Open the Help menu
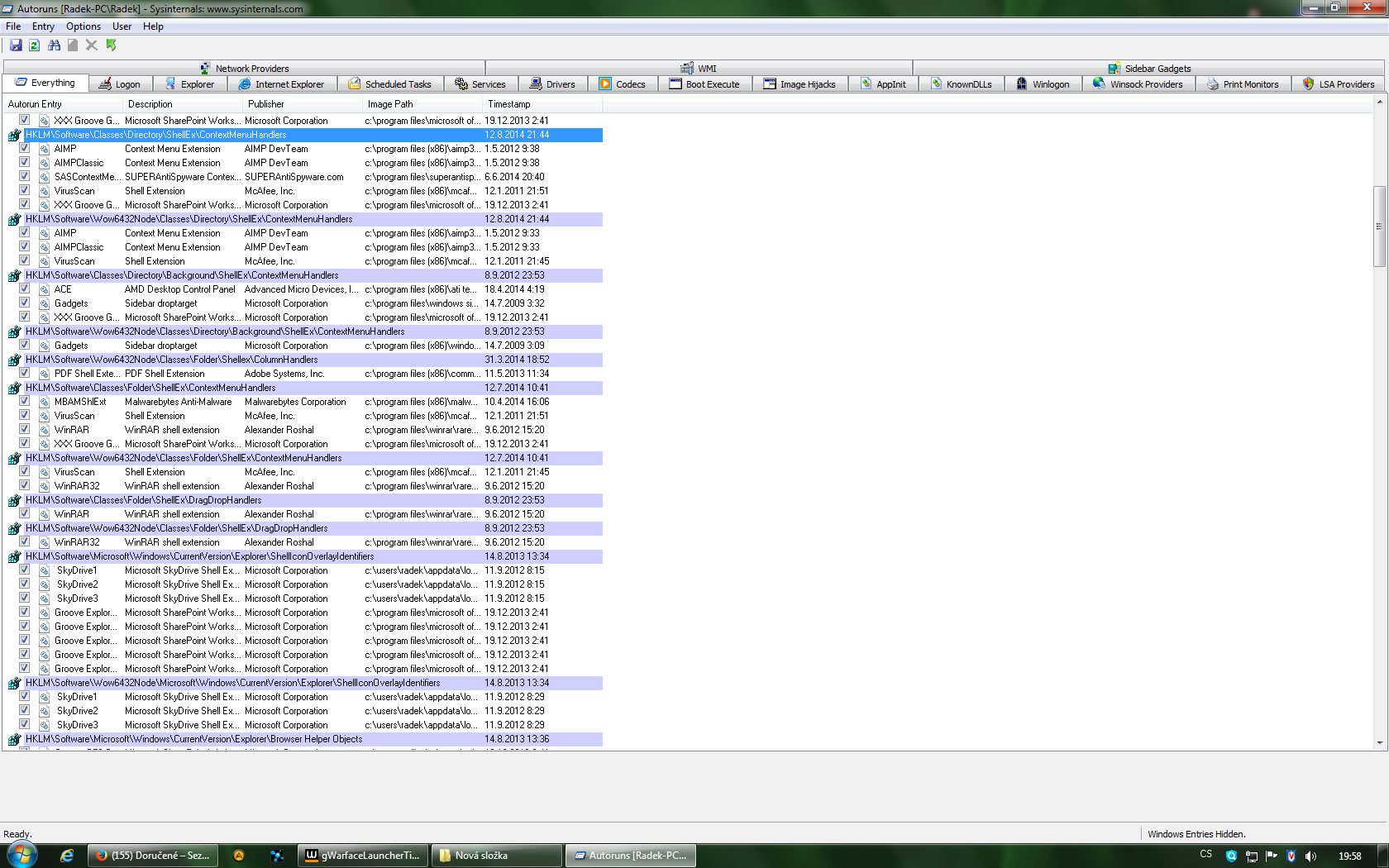This screenshot has width=1389, height=868. click(153, 26)
